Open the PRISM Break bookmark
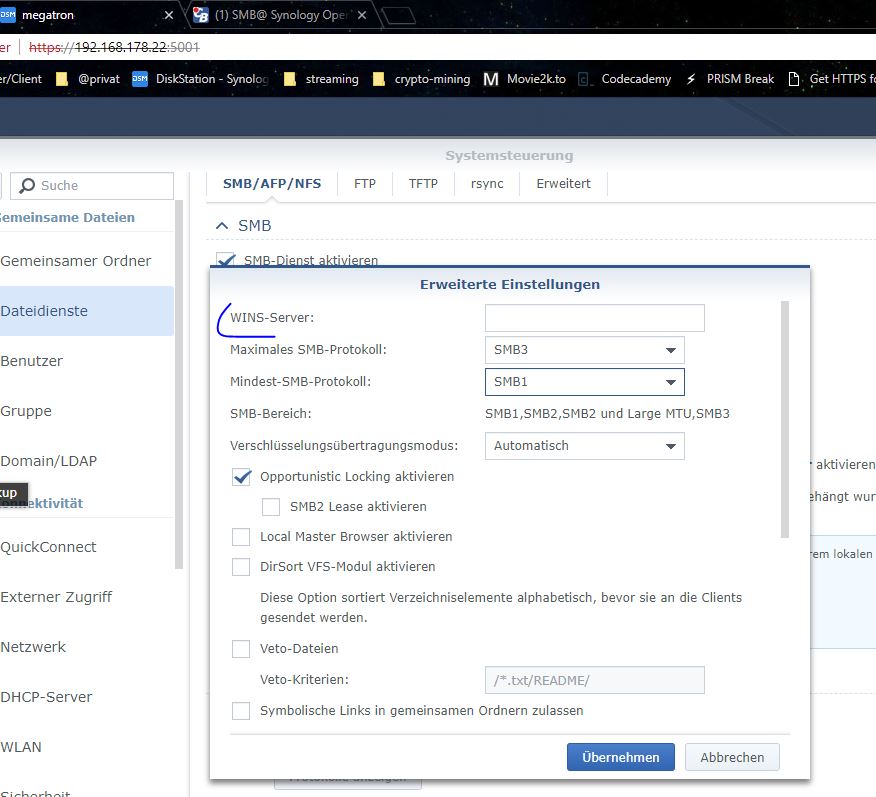Image resolution: width=876 pixels, height=797 pixels. pos(730,79)
